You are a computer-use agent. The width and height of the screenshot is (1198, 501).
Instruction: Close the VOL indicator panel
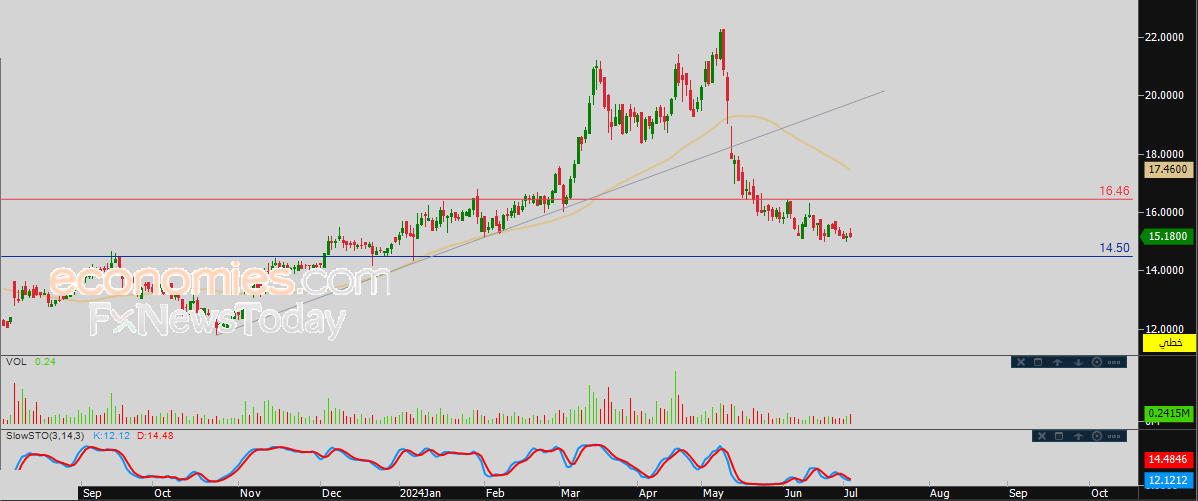tap(1021, 362)
